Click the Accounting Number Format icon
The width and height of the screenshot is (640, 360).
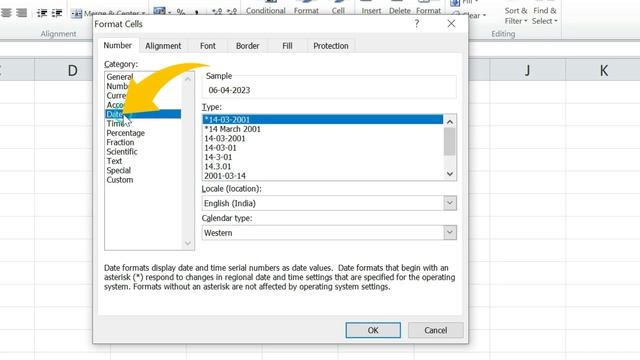tap(160, 11)
